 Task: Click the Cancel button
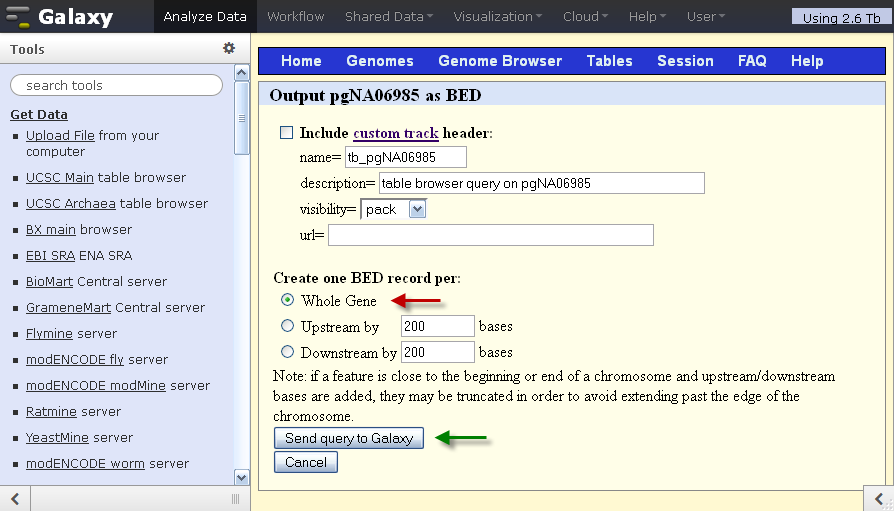click(x=306, y=462)
